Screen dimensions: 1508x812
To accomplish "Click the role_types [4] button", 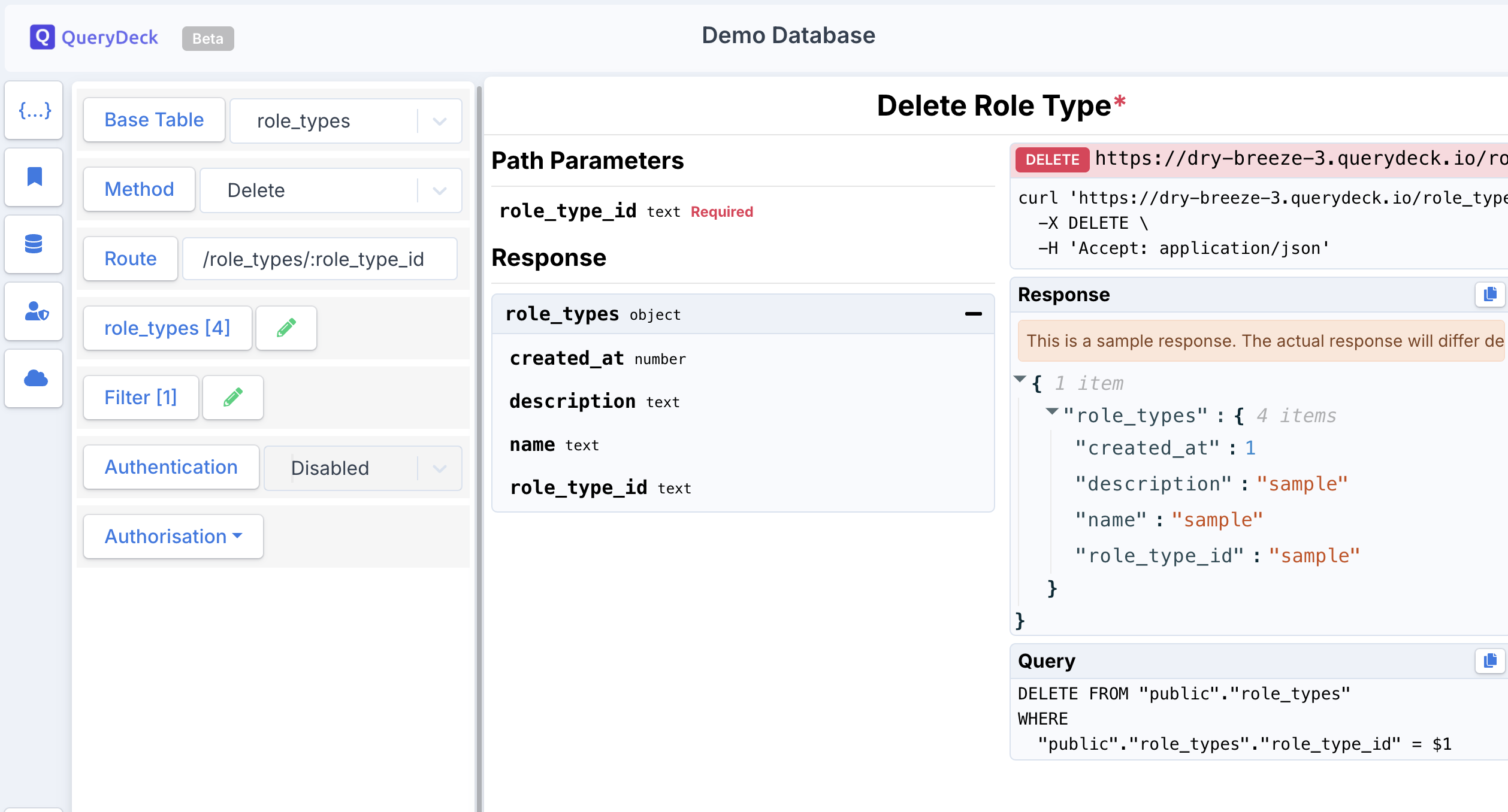I will coord(167,328).
